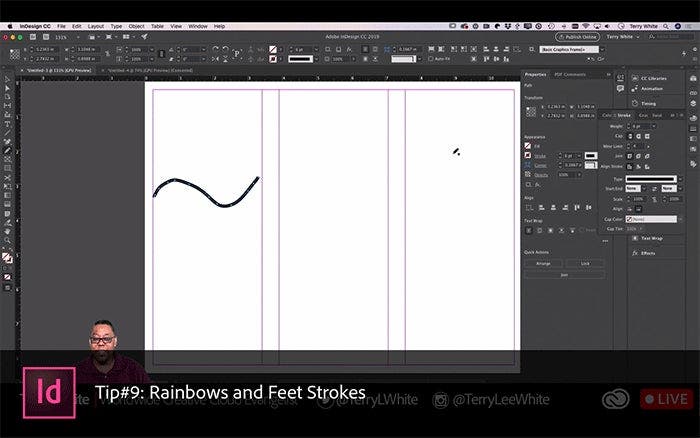Screen dimensions: 700x438
Task: Switch to the PDF Comments tab
Action: coord(568,75)
